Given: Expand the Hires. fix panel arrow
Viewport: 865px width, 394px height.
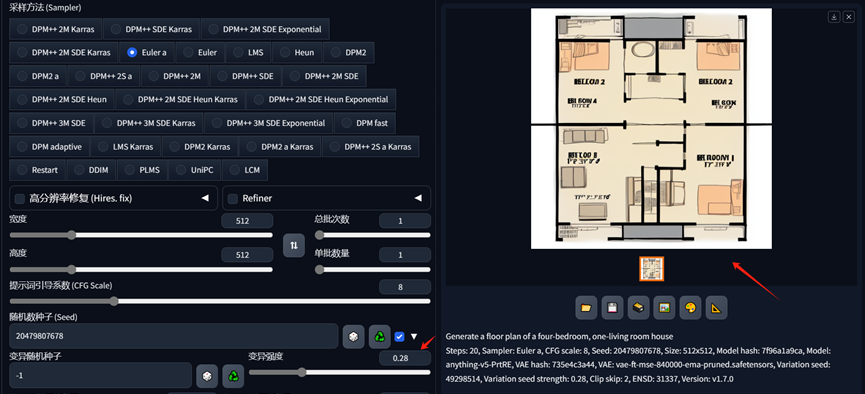Looking at the screenshot, I should click(x=205, y=198).
